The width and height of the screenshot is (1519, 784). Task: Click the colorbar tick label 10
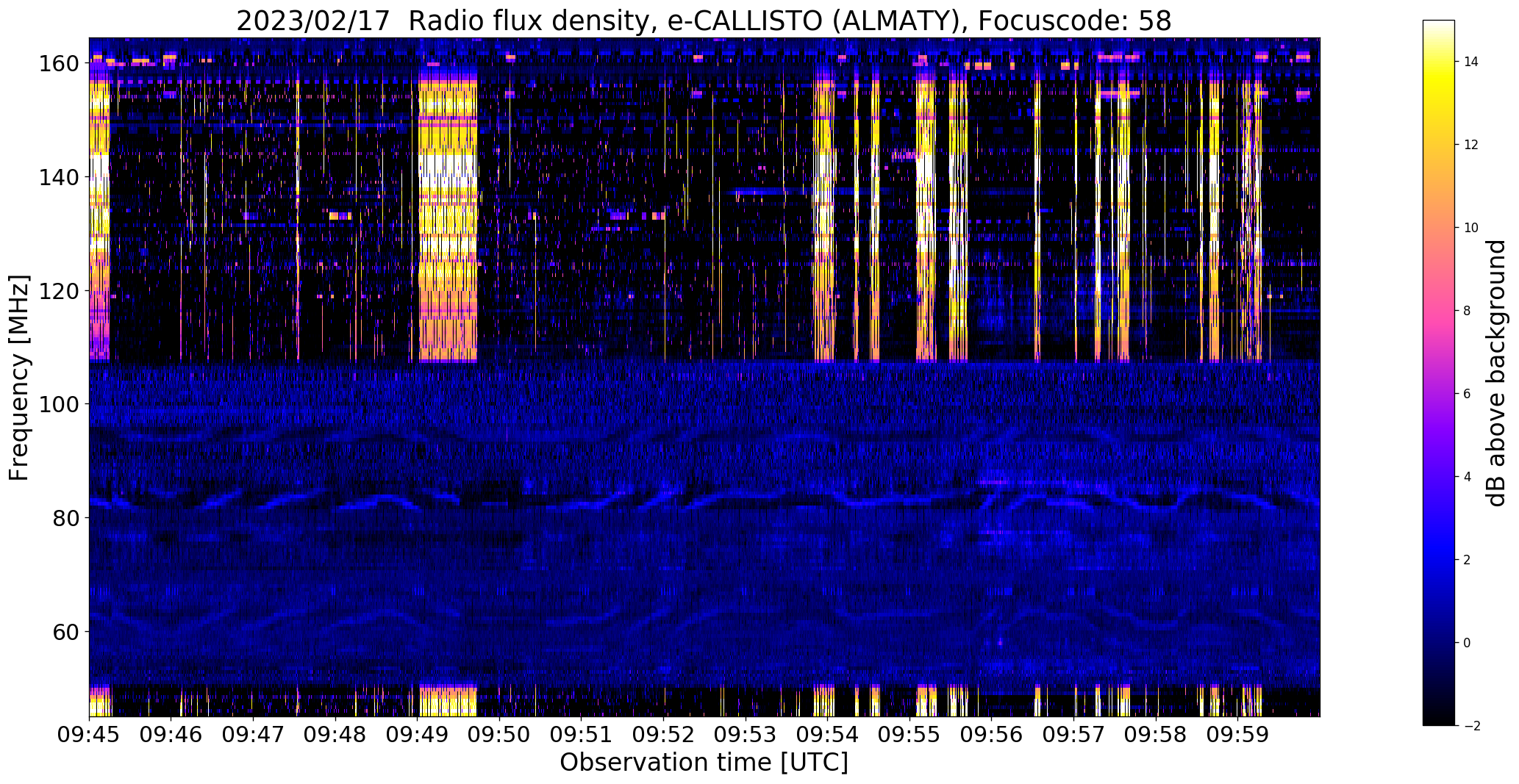(x=1471, y=228)
